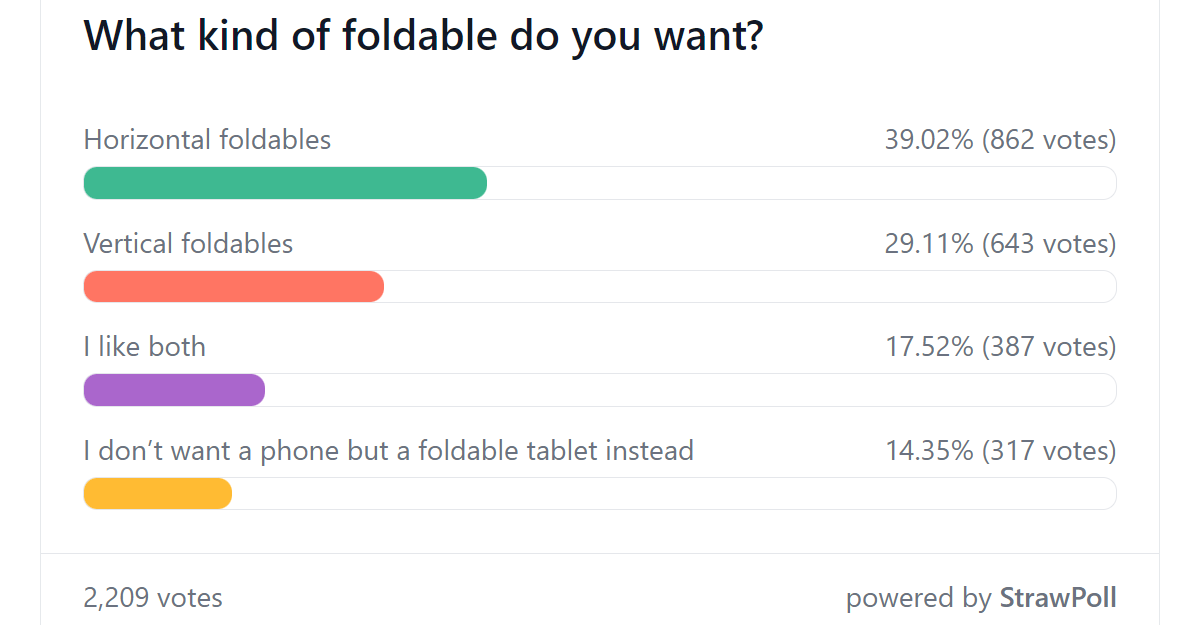Click the 14.35% (317 votes) result
The height and width of the screenshot is (625, 1200).
pos(1000,450)
